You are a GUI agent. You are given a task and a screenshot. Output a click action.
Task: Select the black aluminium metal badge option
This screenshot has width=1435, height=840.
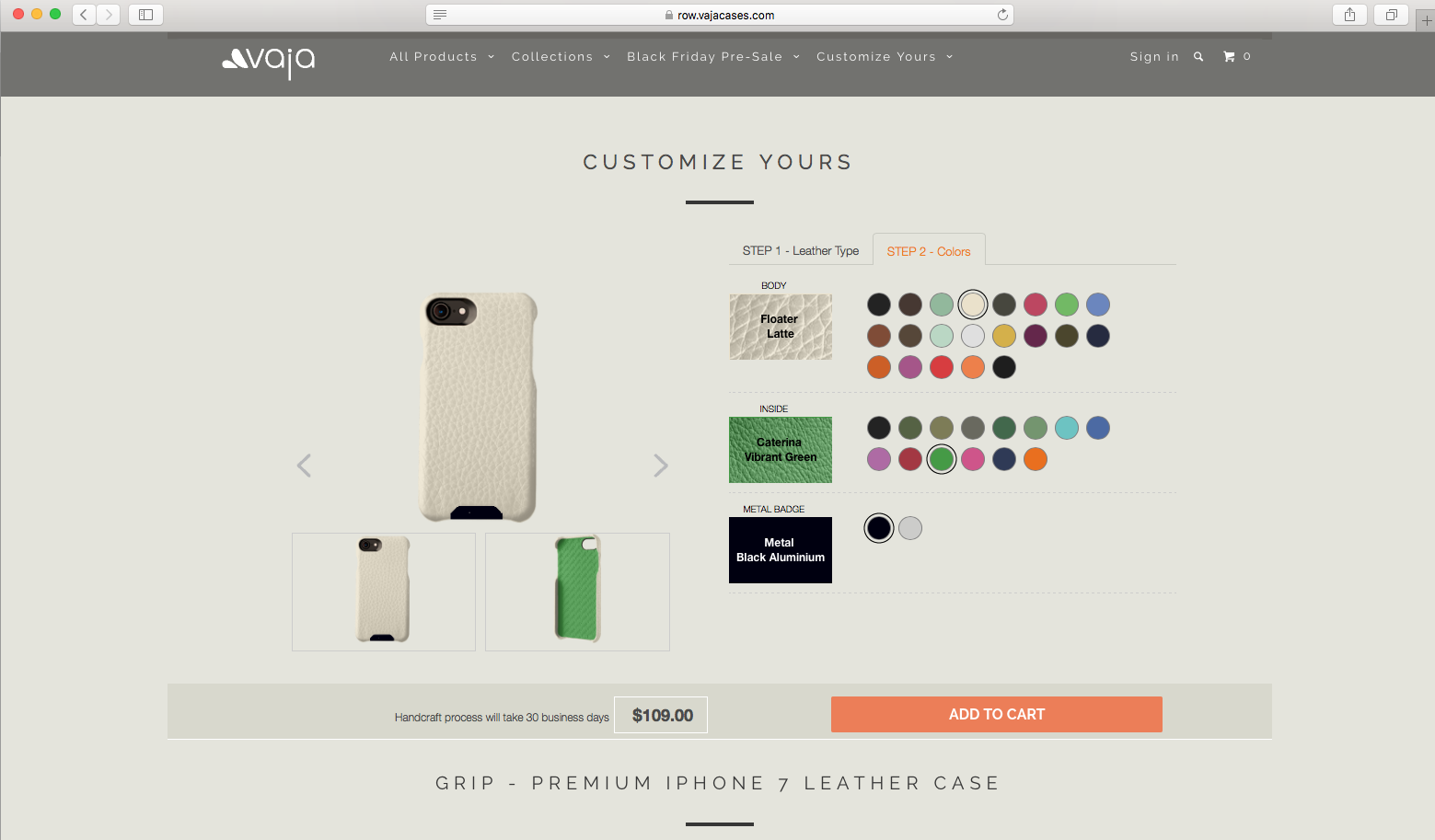click(879, 528)
